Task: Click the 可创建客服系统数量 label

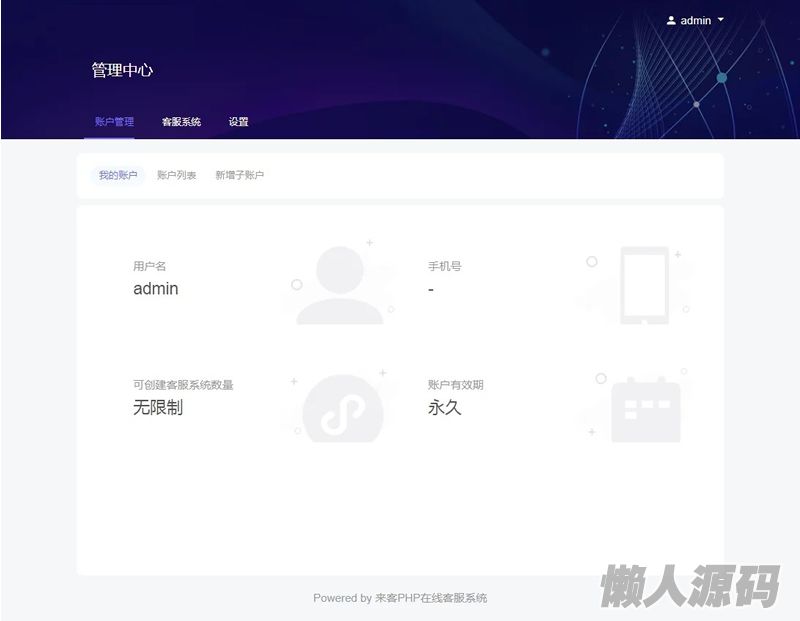Action: pyautogui.click(x=183, y=385)
